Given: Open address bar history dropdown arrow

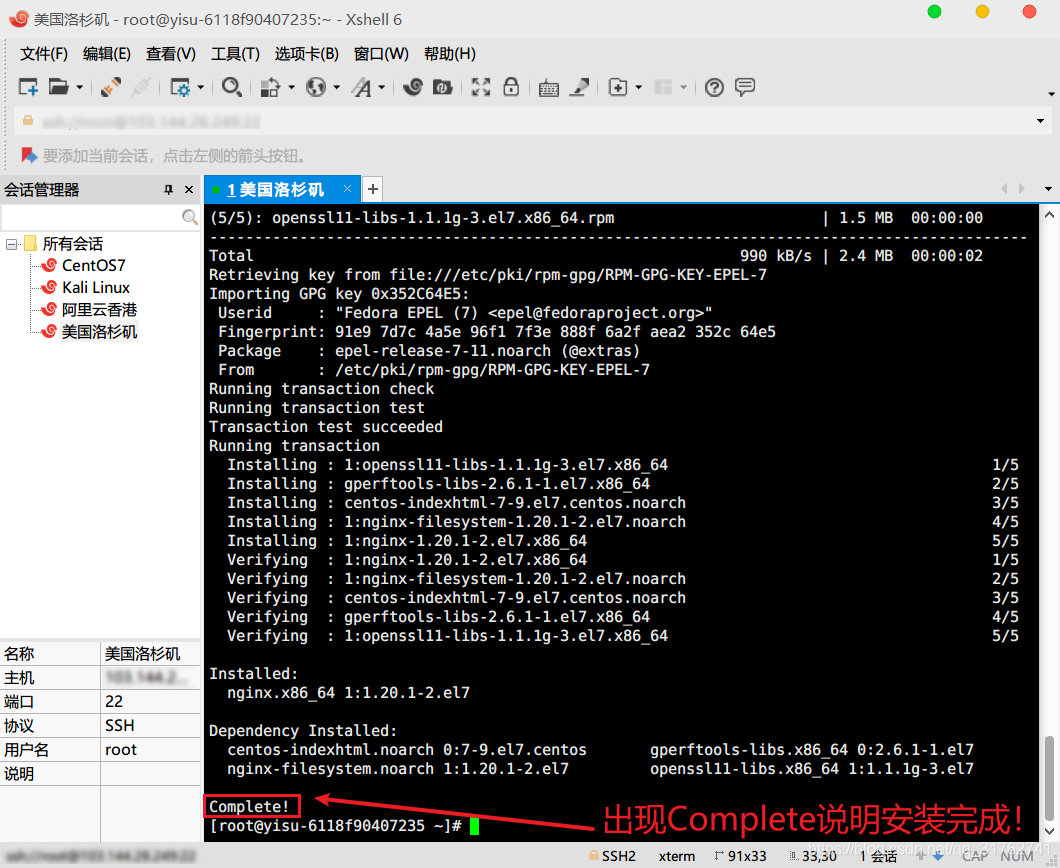Looking at the screenshot, I should (1040, 121).
